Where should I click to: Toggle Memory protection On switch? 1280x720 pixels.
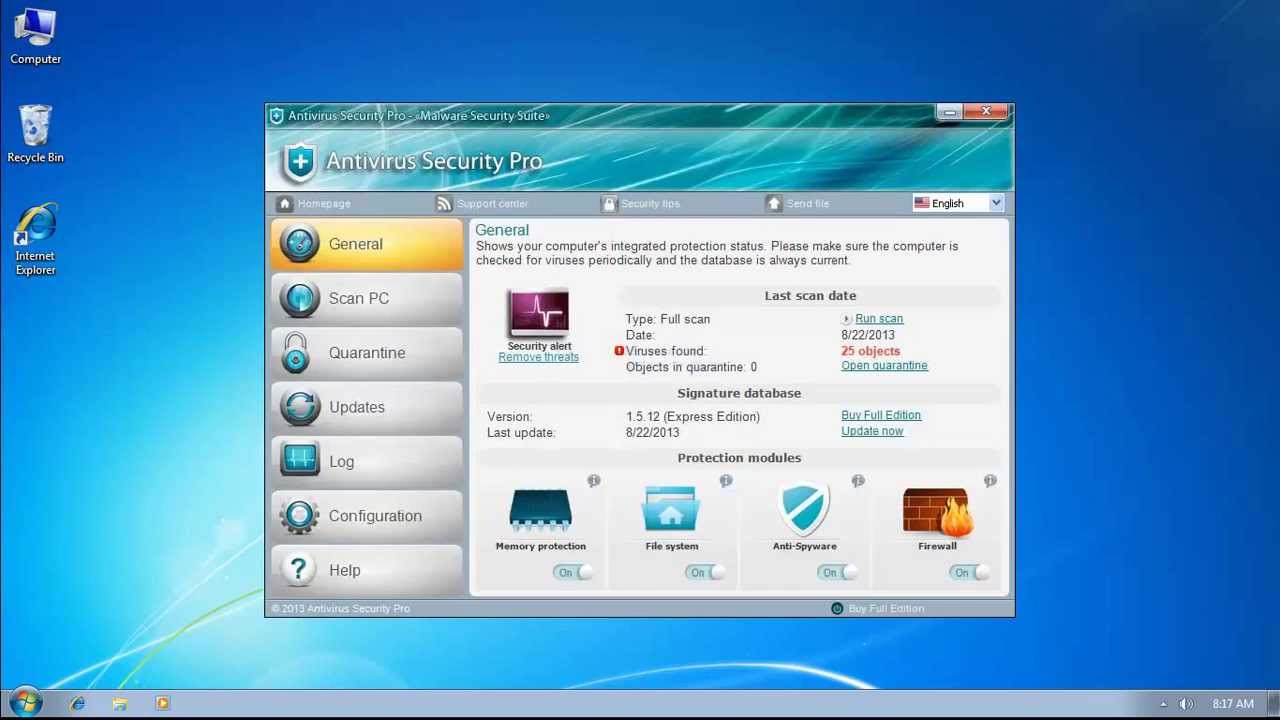pyautogui.click(x=574, y=572)
